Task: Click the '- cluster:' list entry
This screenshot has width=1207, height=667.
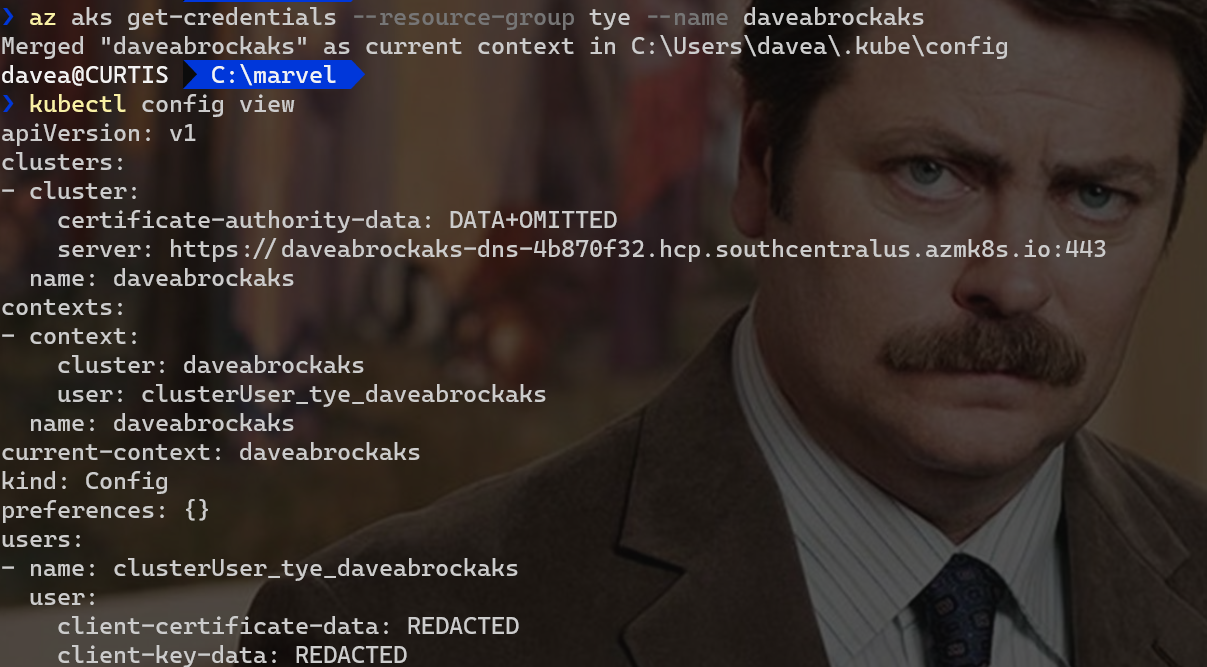Action: point(70,191)
